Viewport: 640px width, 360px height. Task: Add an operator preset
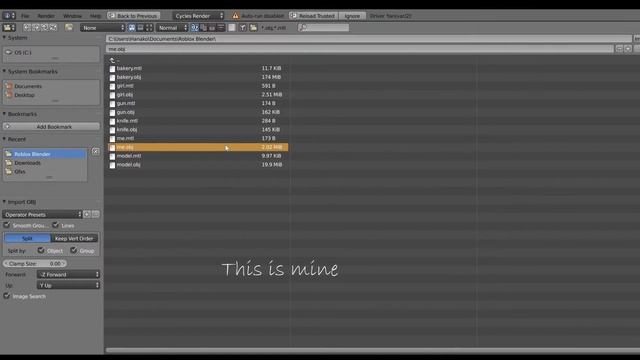coord(87,214)
